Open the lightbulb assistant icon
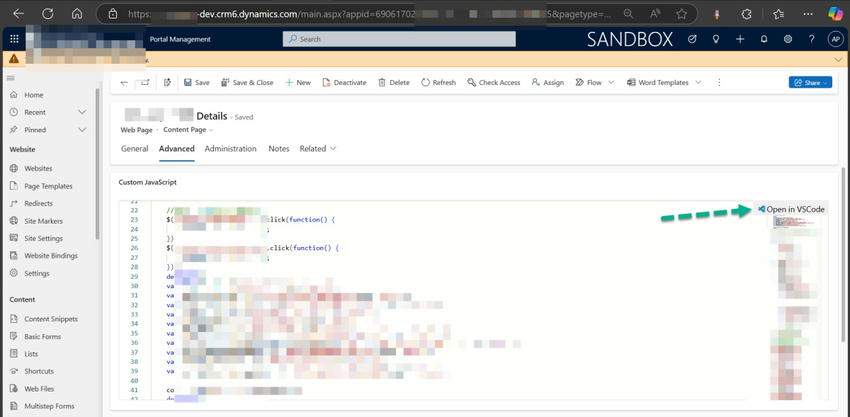The width and height of the screenshot is (850, 417). click(716, 39)
